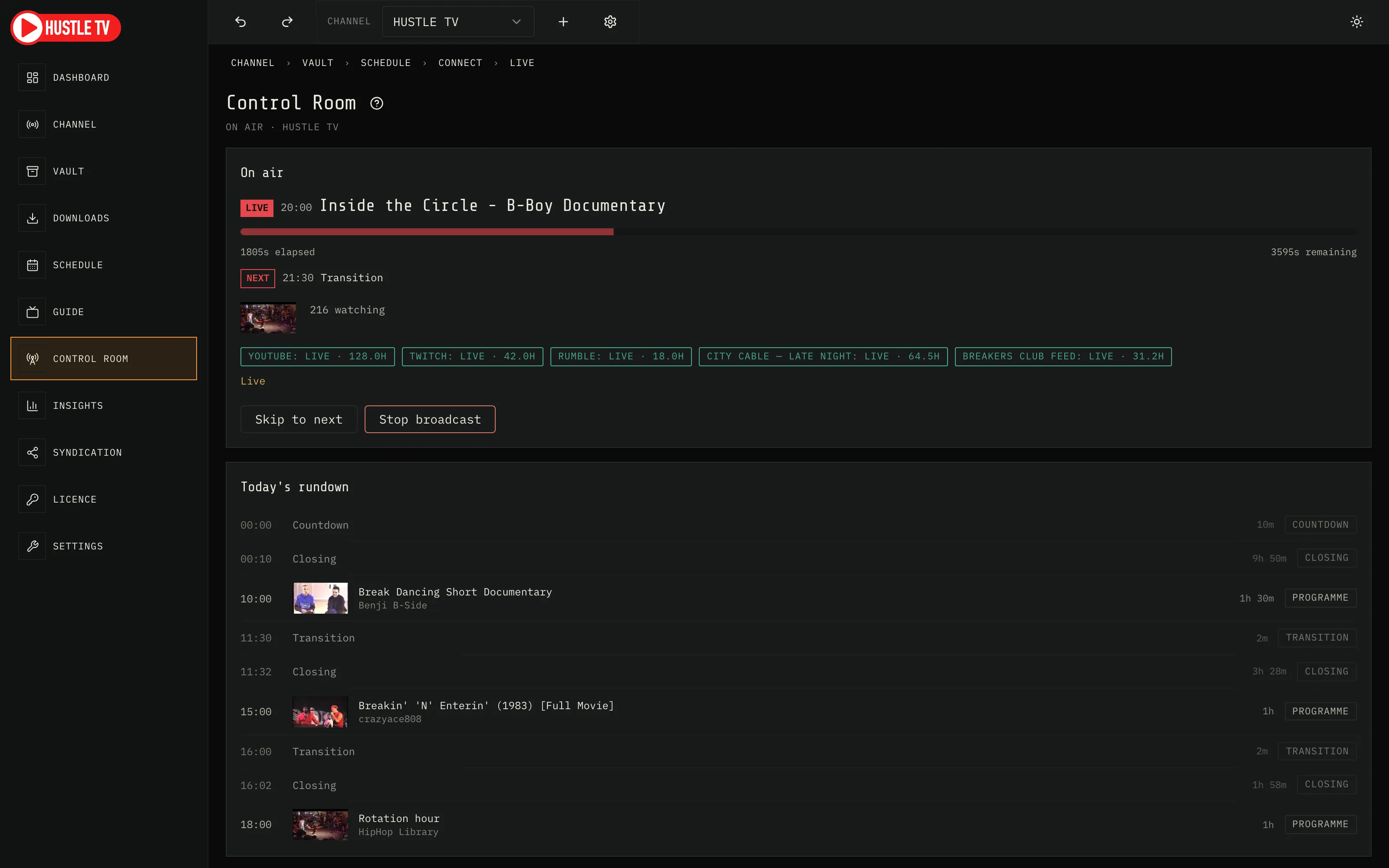Open Settings via its wrench icon
The width and height of the screenshot is (1389, 868).
click(32, 546)
